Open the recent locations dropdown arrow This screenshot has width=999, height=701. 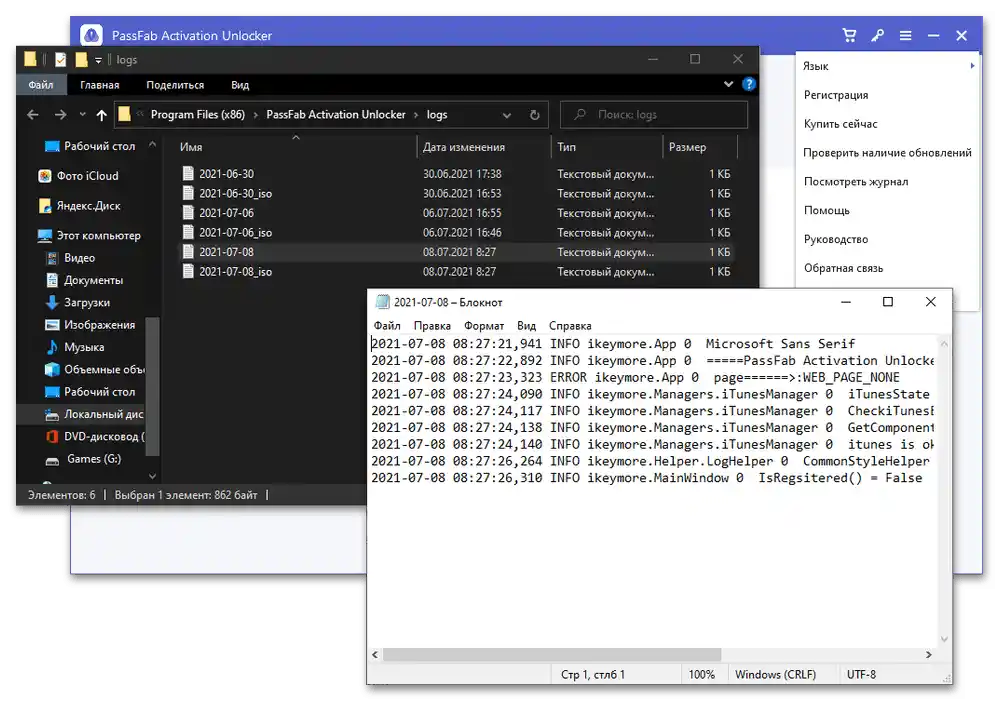coord(82,115)
